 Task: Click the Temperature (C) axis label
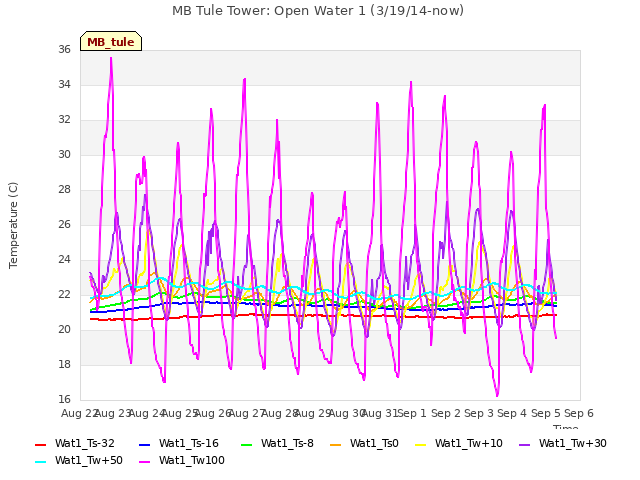13,225
